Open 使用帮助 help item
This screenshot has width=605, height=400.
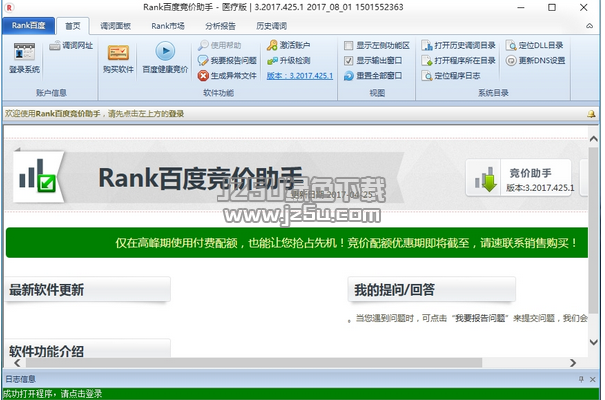coord(220,45)
